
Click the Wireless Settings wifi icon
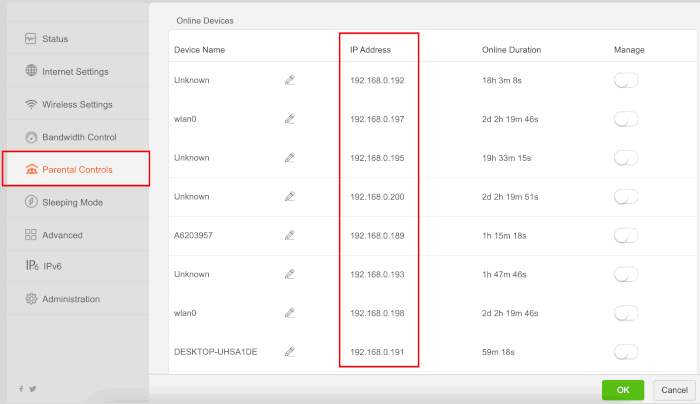tap(31, 104)
